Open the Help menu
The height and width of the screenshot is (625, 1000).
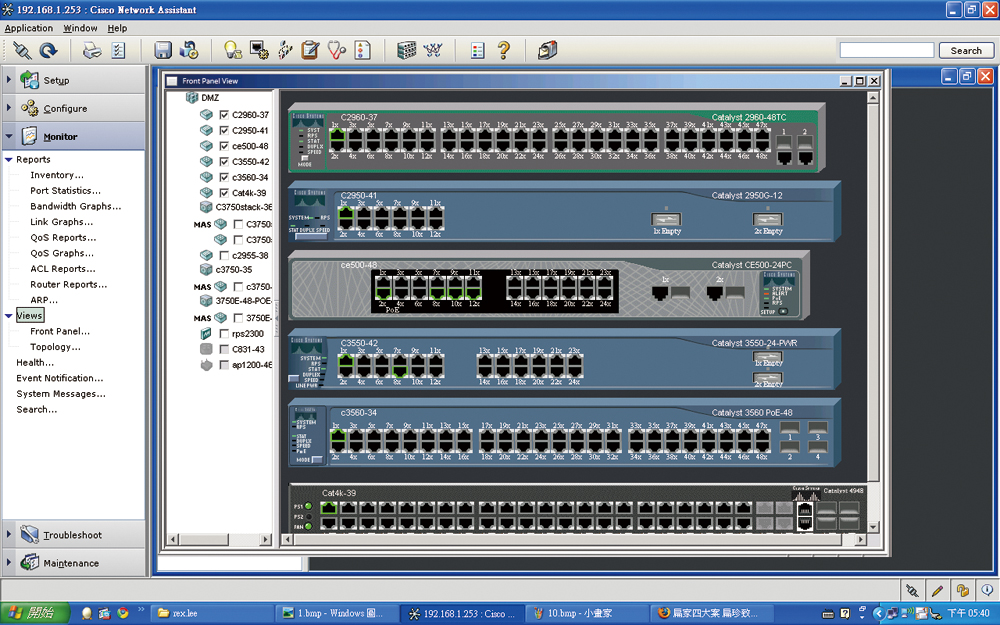pyautogui.click(x=117, y=28)
